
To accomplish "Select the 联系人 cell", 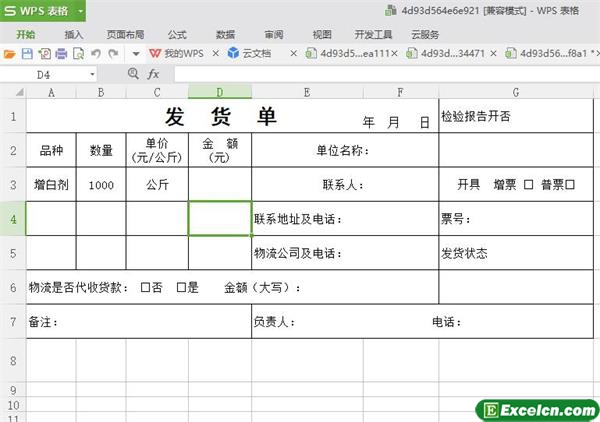I will (x=345, y=184).
